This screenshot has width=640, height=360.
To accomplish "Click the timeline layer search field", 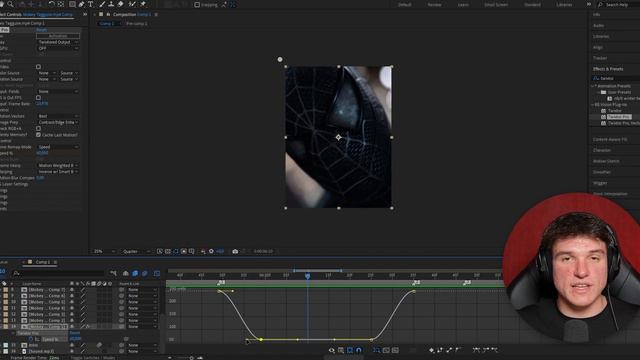I will (x=59, y=273).
